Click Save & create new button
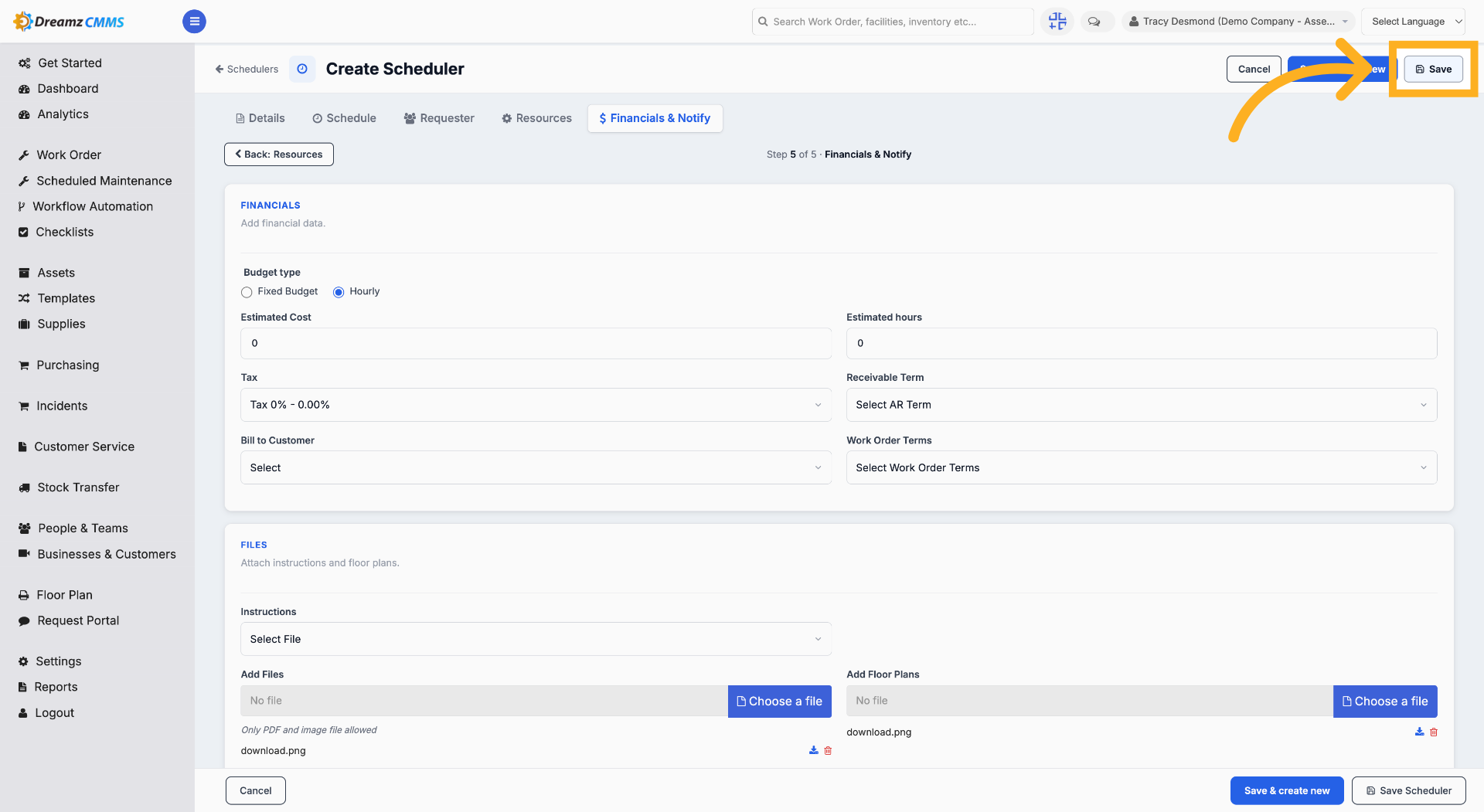1484x812 pixels. [x=1287, y=790]
